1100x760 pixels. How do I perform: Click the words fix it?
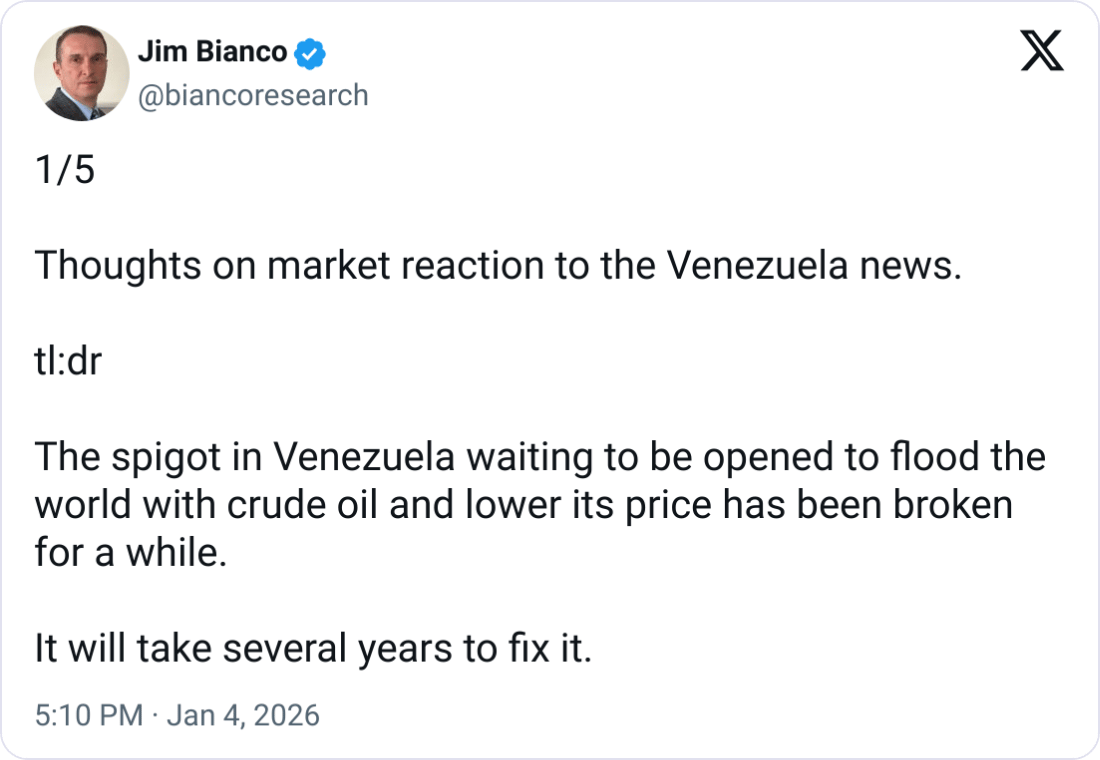tap(552, 649)
